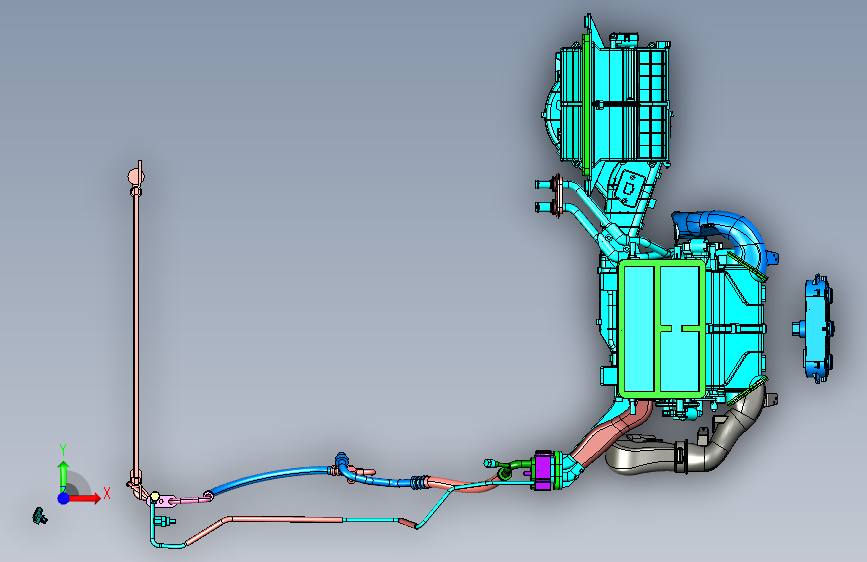Select the small dark part near the triad

click(40, 516)
